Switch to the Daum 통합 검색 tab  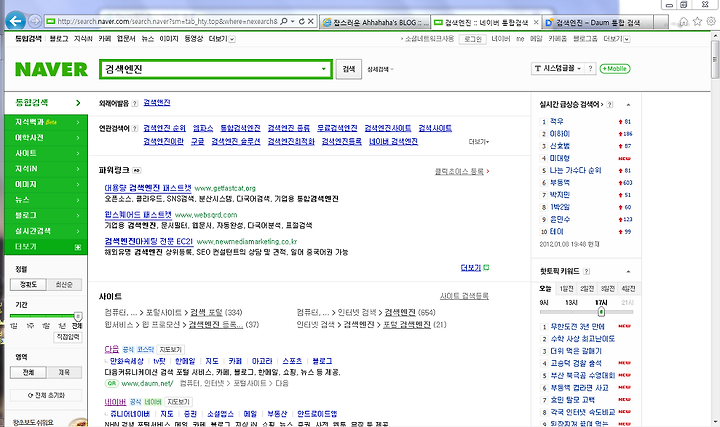599,22
